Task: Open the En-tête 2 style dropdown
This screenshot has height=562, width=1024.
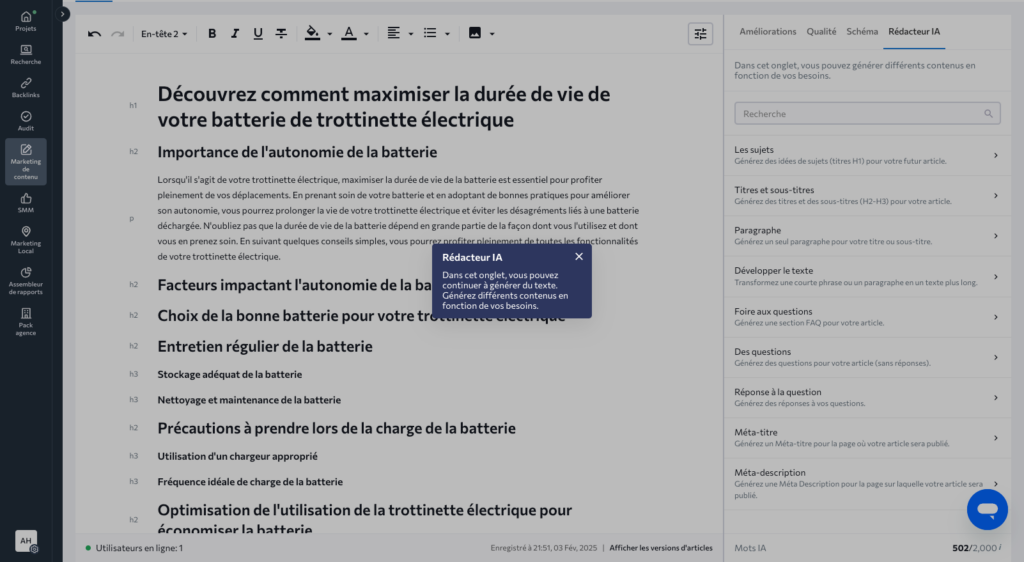Action: click(164, 34)
